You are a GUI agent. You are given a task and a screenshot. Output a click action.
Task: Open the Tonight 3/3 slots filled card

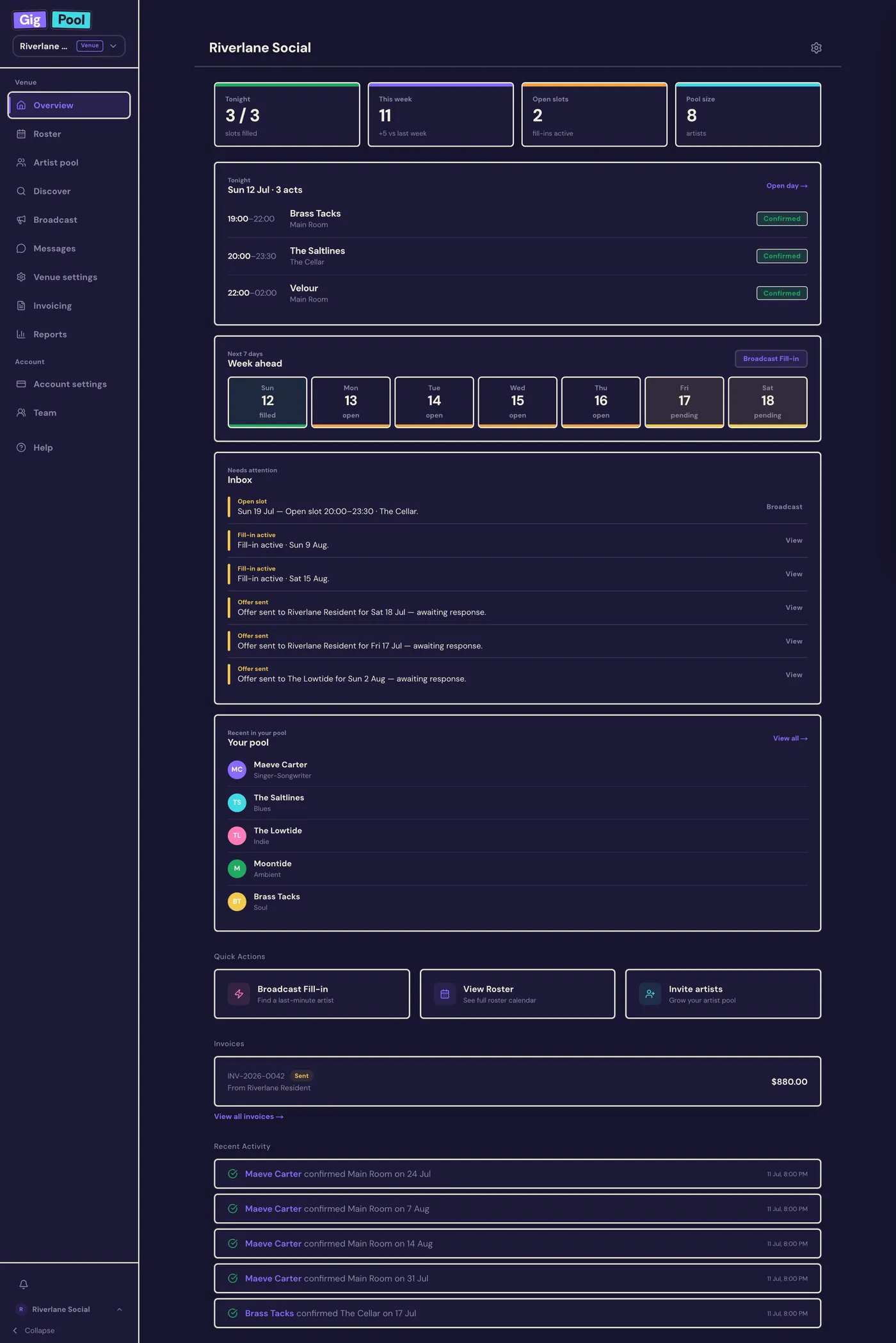[x=287, y=115]
